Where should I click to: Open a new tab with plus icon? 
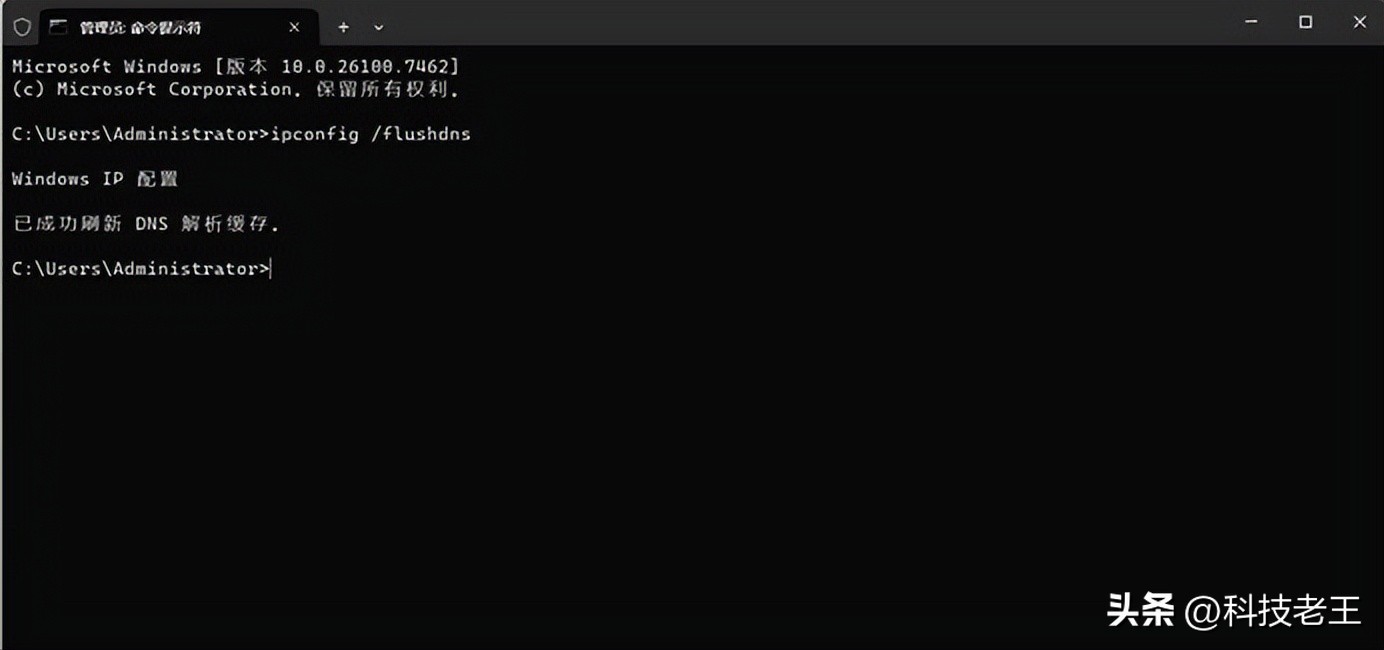[x=343, y=27]
